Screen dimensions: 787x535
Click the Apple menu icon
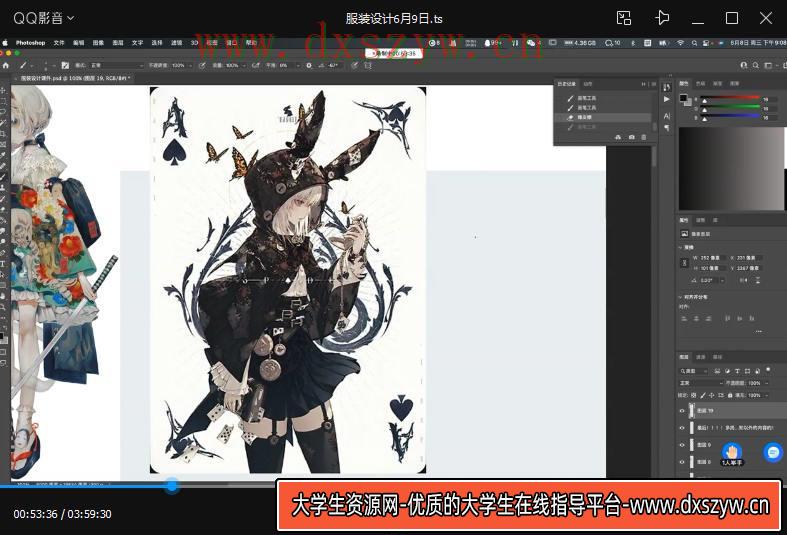click(x=5, y=43)
